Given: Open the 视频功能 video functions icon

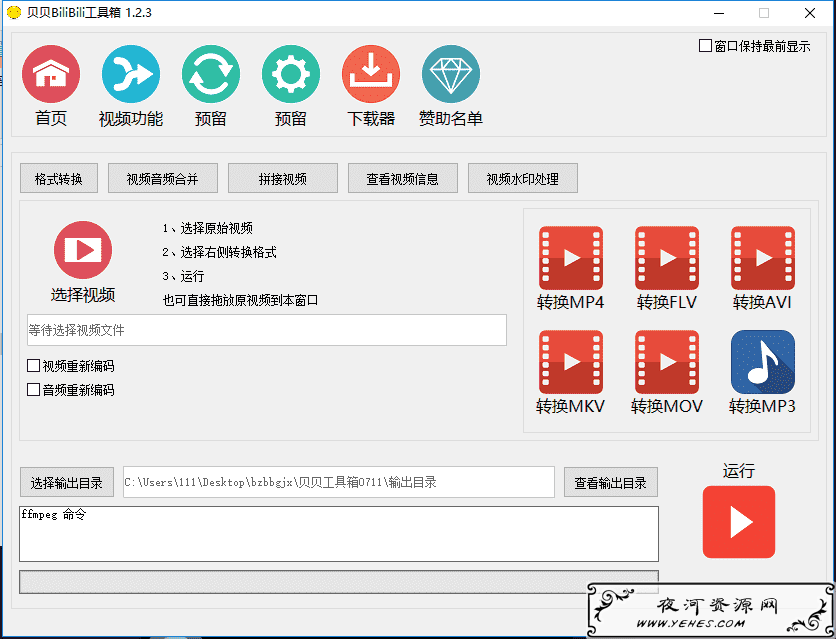Looking at the screenshot, I should click(x=131, y=74).
